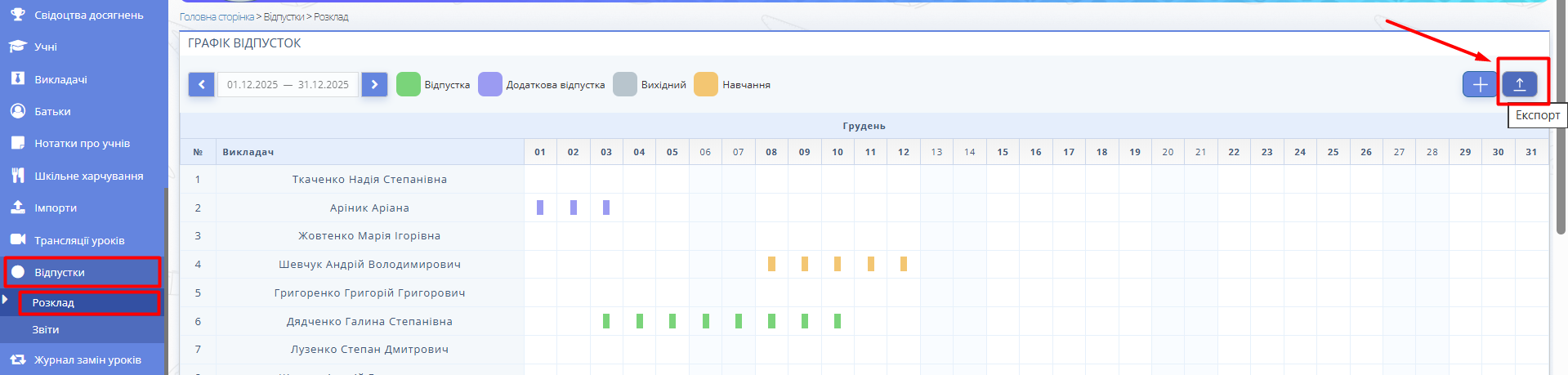
Task: Click the plus icon to add vacation
Action: [x=1480, y=84]
